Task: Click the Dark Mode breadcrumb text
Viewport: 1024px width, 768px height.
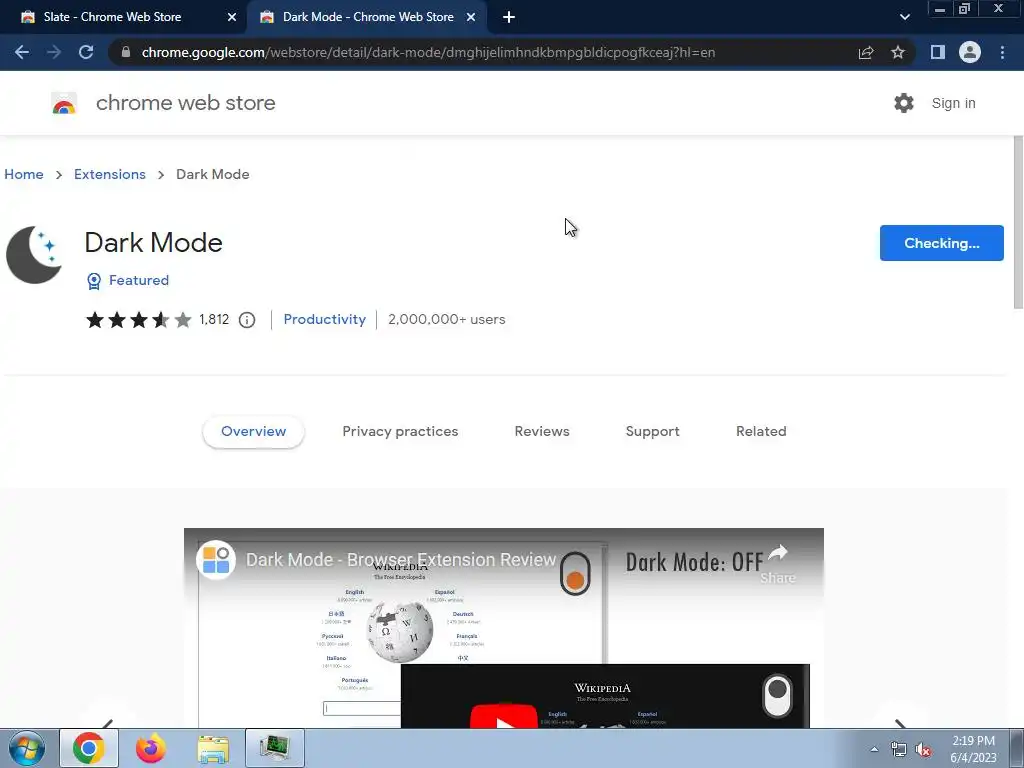Action: [213, 174]
